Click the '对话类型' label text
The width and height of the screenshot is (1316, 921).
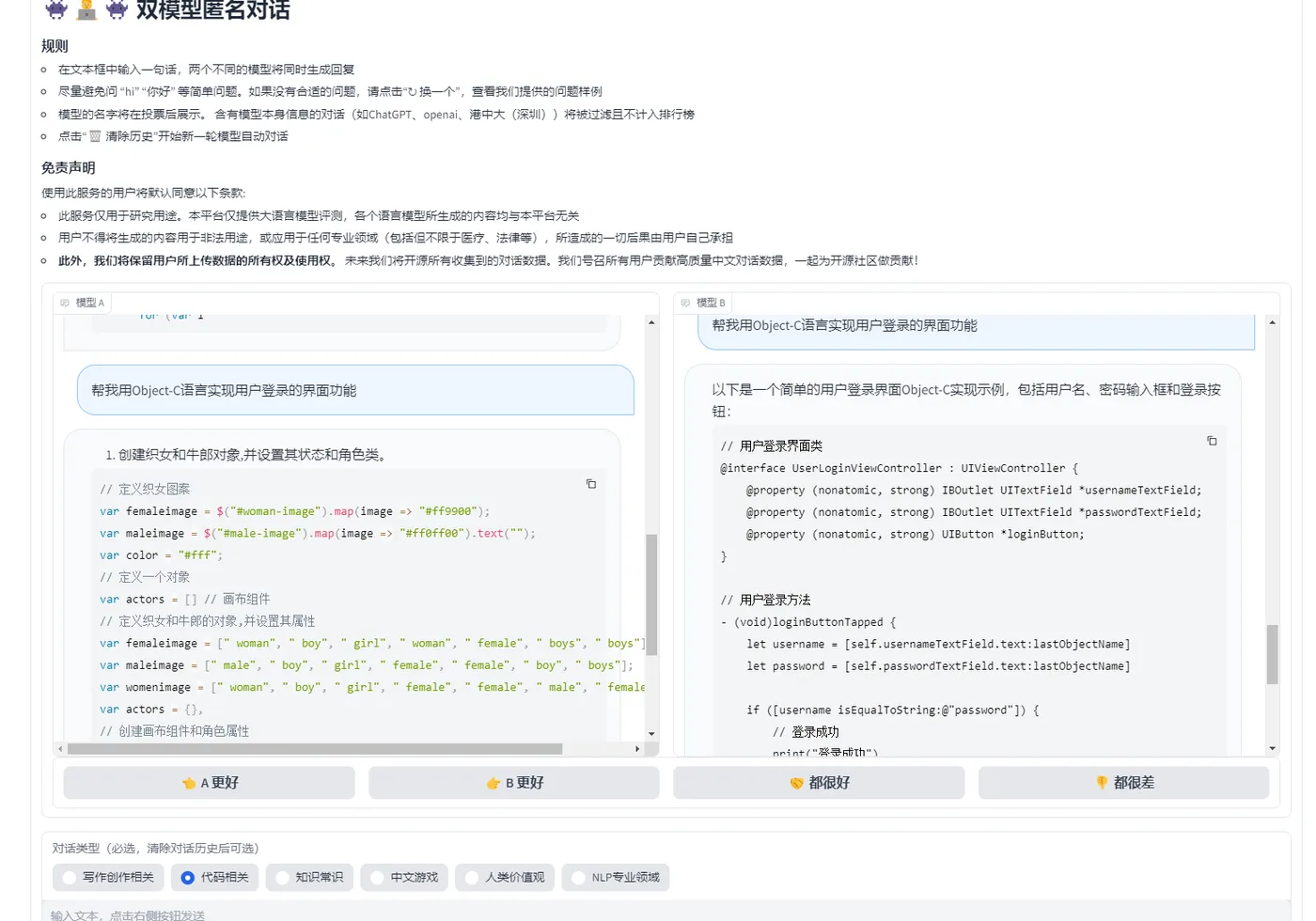75,849
